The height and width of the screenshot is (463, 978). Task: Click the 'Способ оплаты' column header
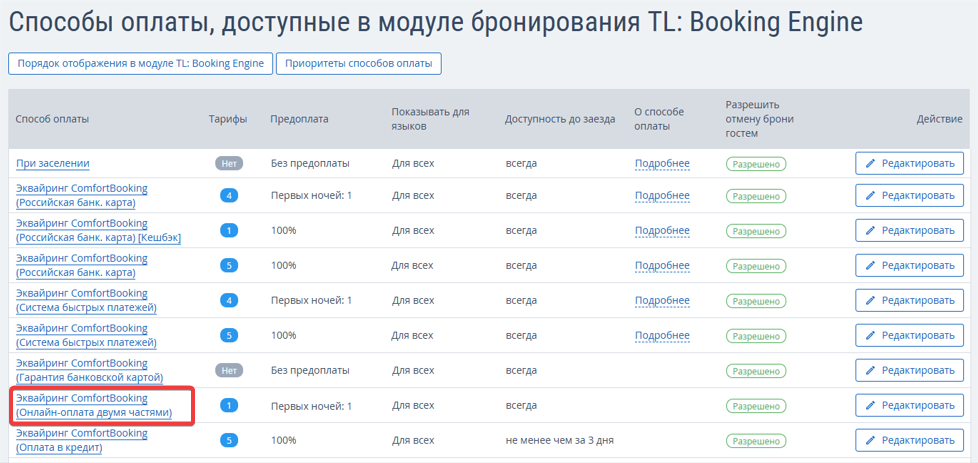(x=52, y=119)
